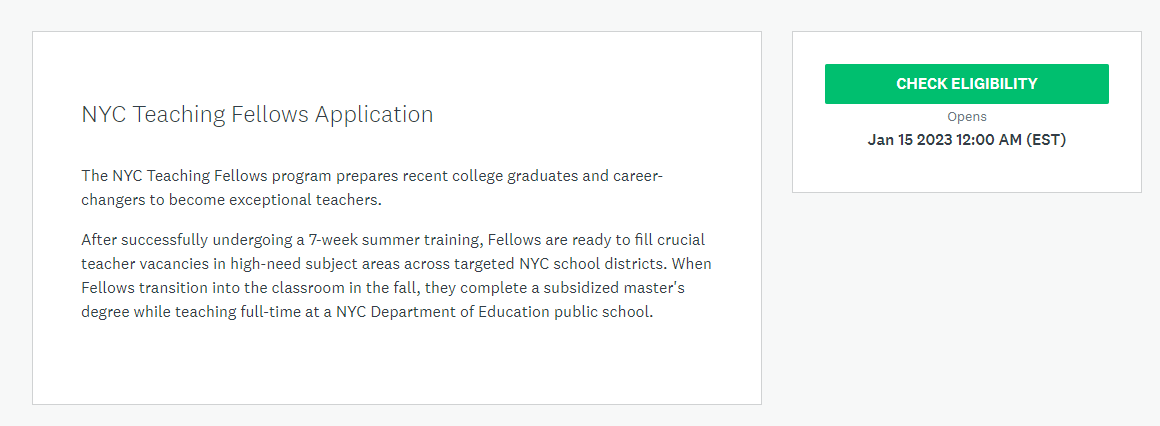Click the word 'Application' in the heading
Viewport: 1160px width, 426px height.
coord(374,114)
